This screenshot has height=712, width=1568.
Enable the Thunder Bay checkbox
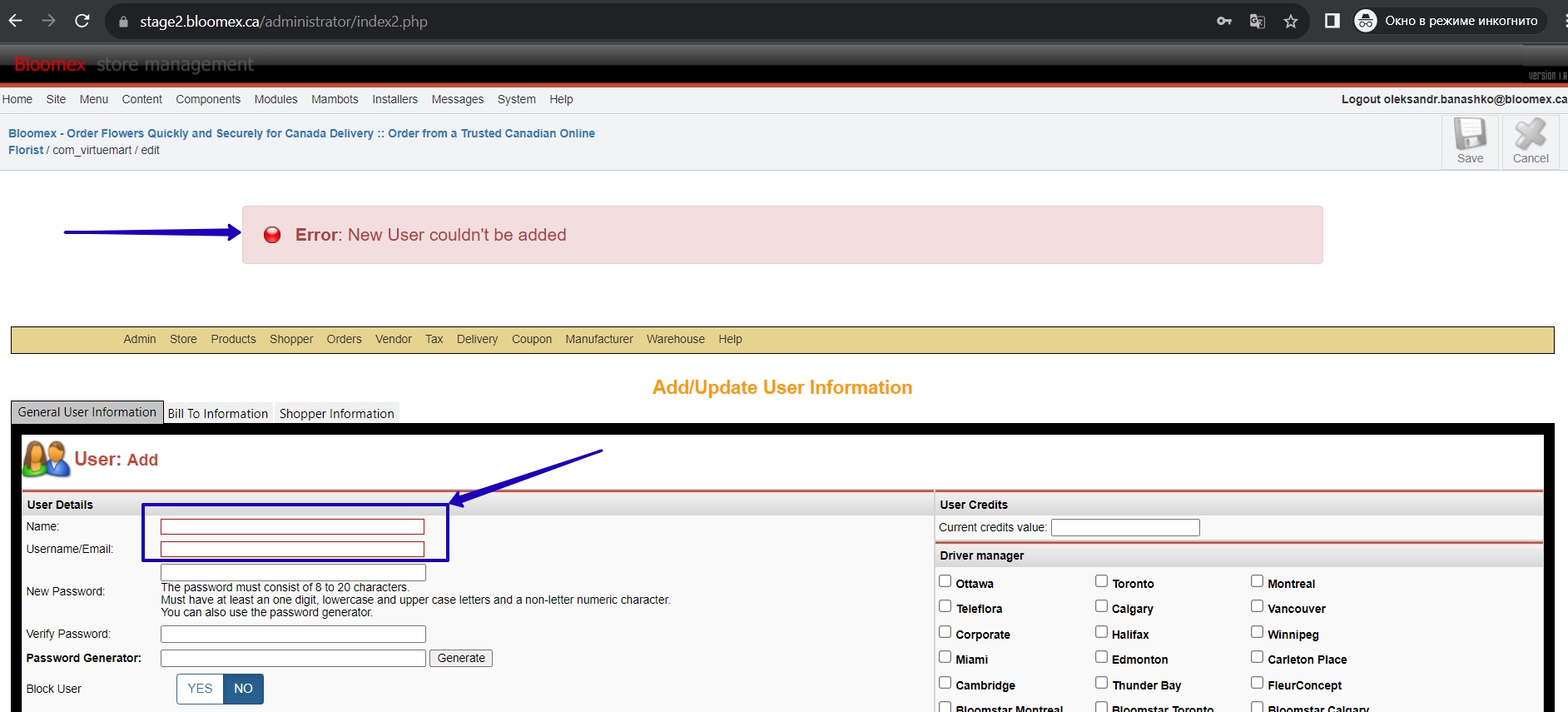(x=1101, y=683)
